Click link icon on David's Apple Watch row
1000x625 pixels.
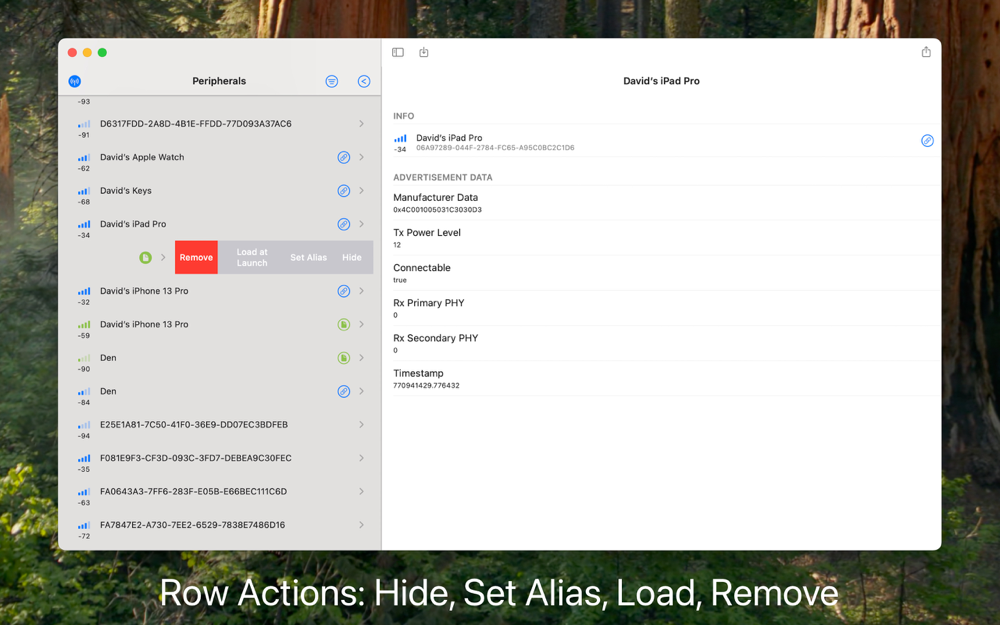click(x=344, y=158)
